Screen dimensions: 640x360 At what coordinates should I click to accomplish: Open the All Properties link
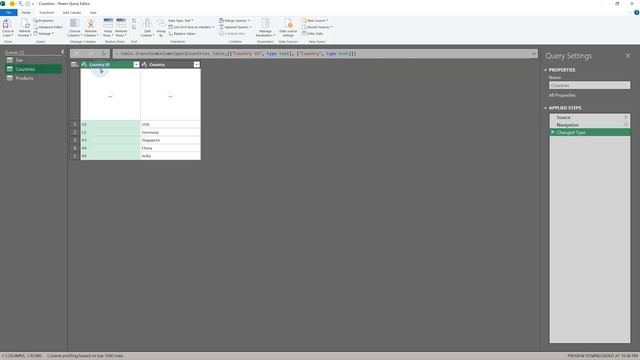(562, 95)
